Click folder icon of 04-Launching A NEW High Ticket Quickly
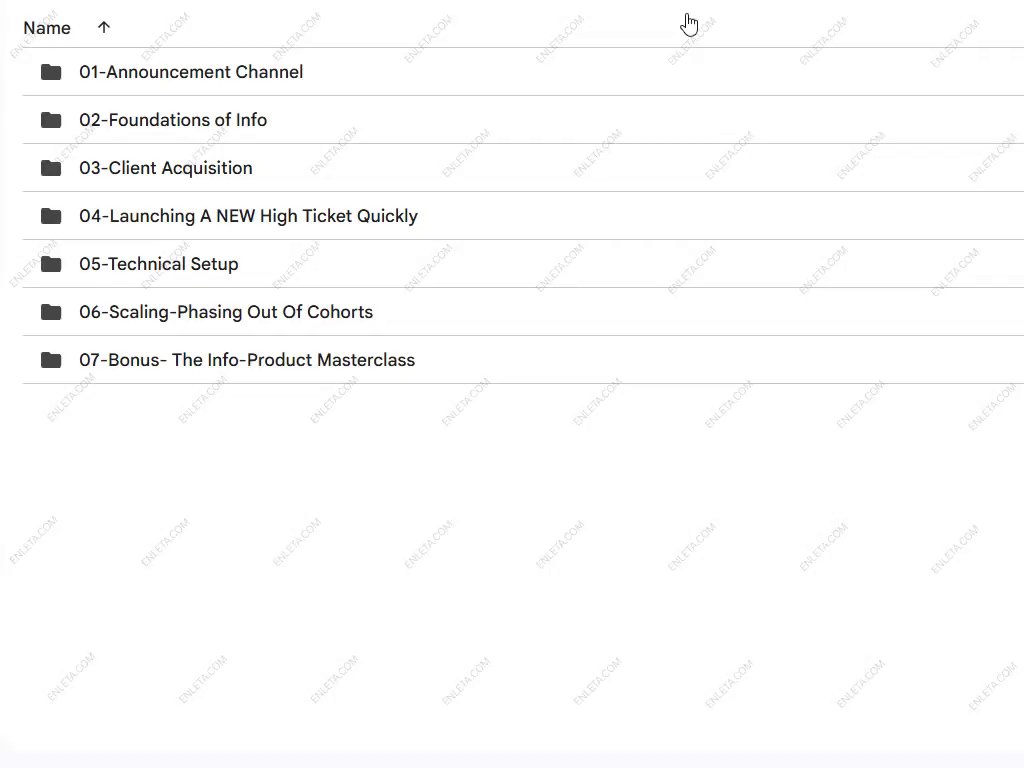The height and width of the screenshot is (768, 1024). coord(51,216)
